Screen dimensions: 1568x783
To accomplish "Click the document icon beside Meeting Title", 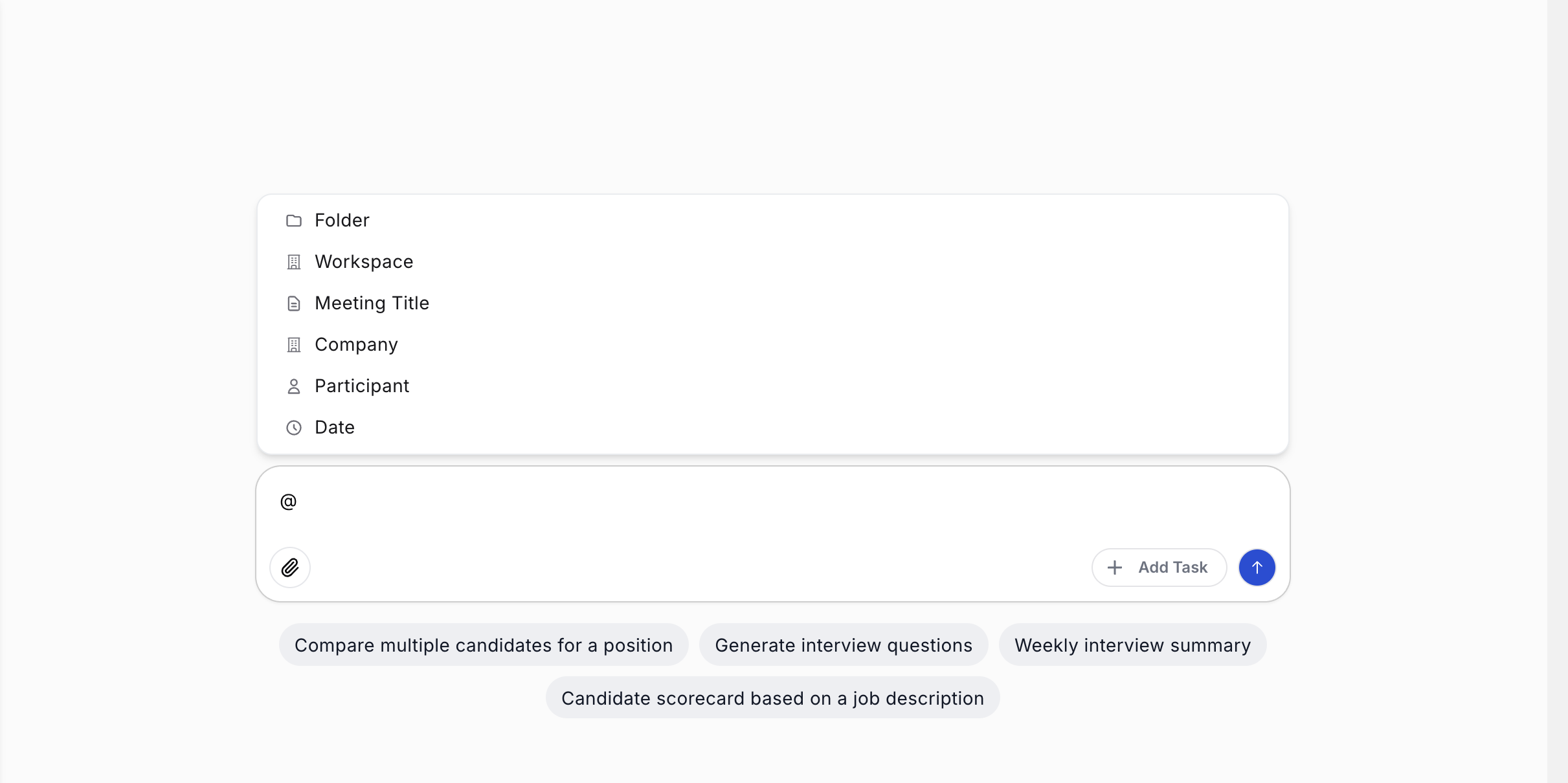I will click(294, 303).
